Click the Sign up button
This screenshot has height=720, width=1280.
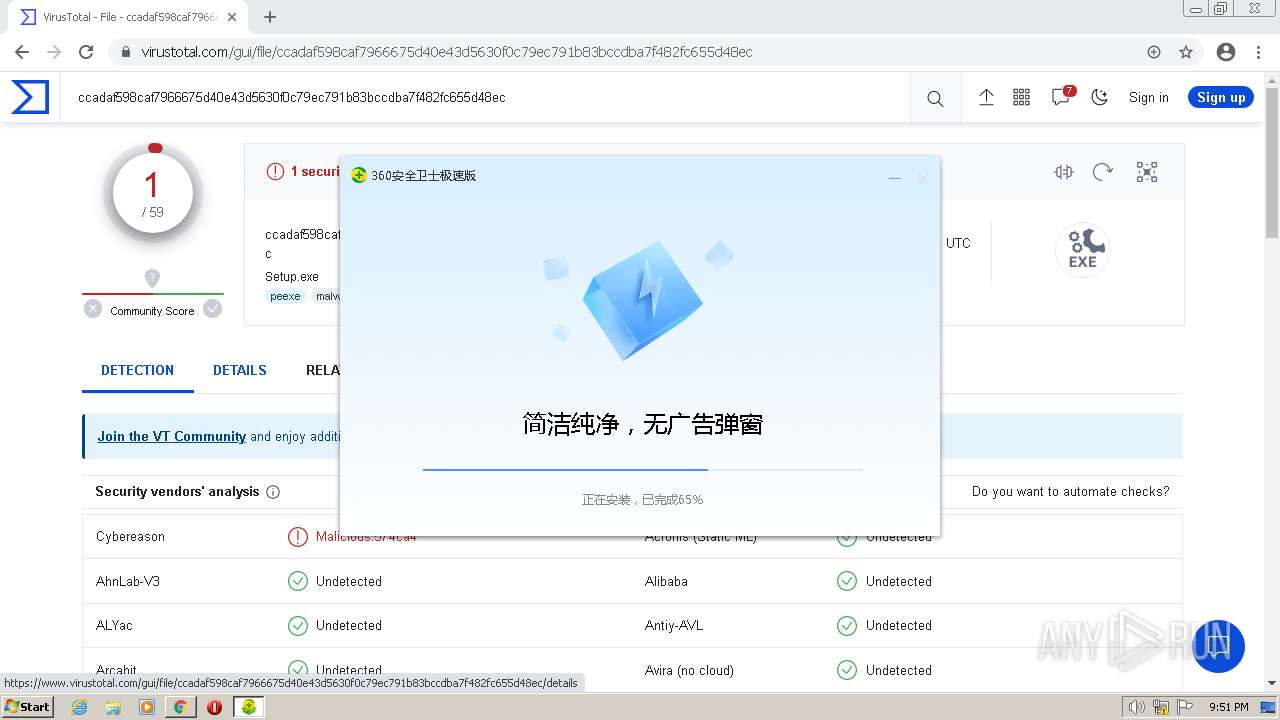point(1220,97)
